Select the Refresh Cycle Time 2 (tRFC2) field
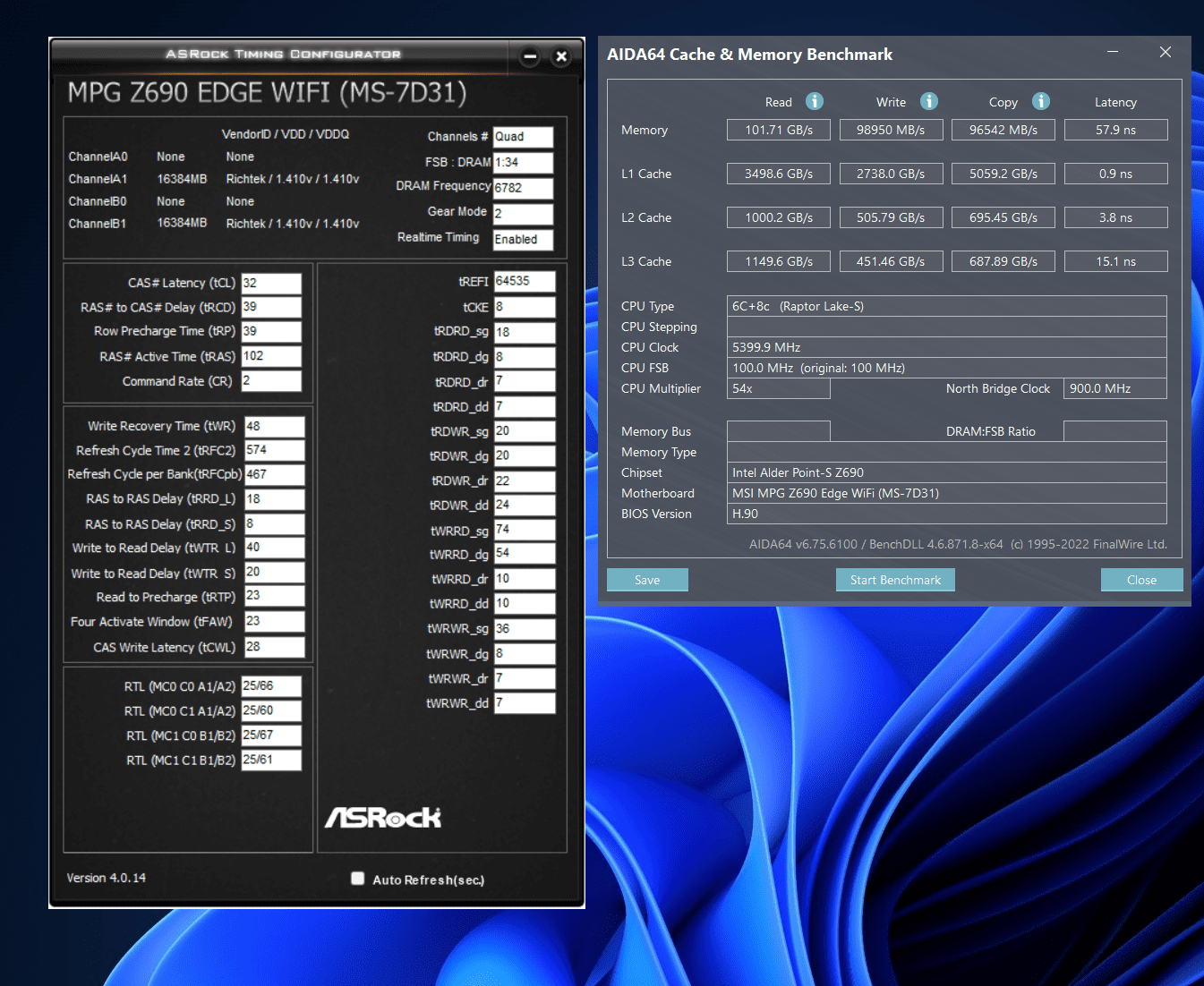The height and width of the screenshot is (986, 1204). [x=274, y=450]
